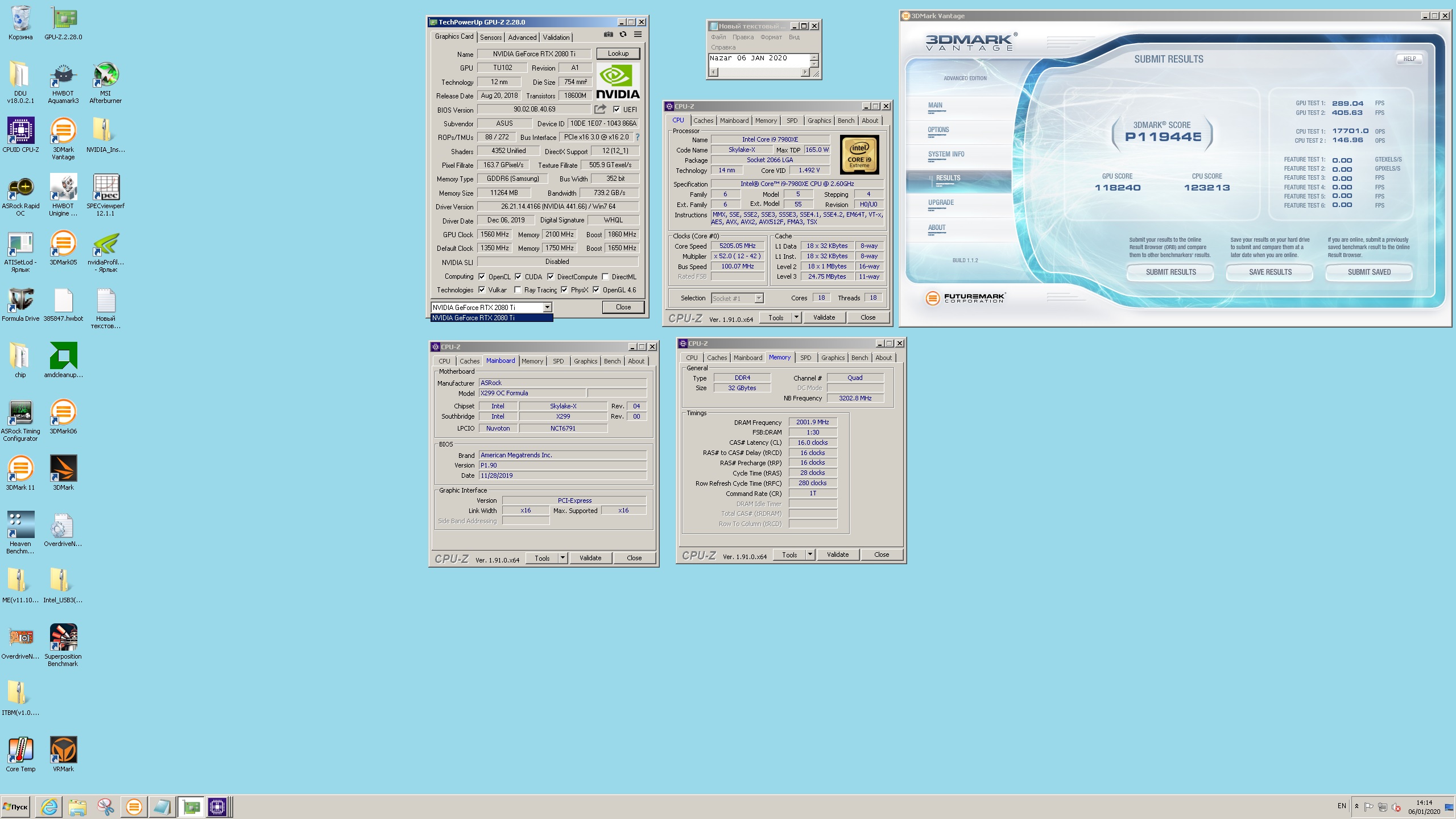The image size is (1456, 819).
Task: Click notepad text area with Nazar
Action: (x=759, y=60)
